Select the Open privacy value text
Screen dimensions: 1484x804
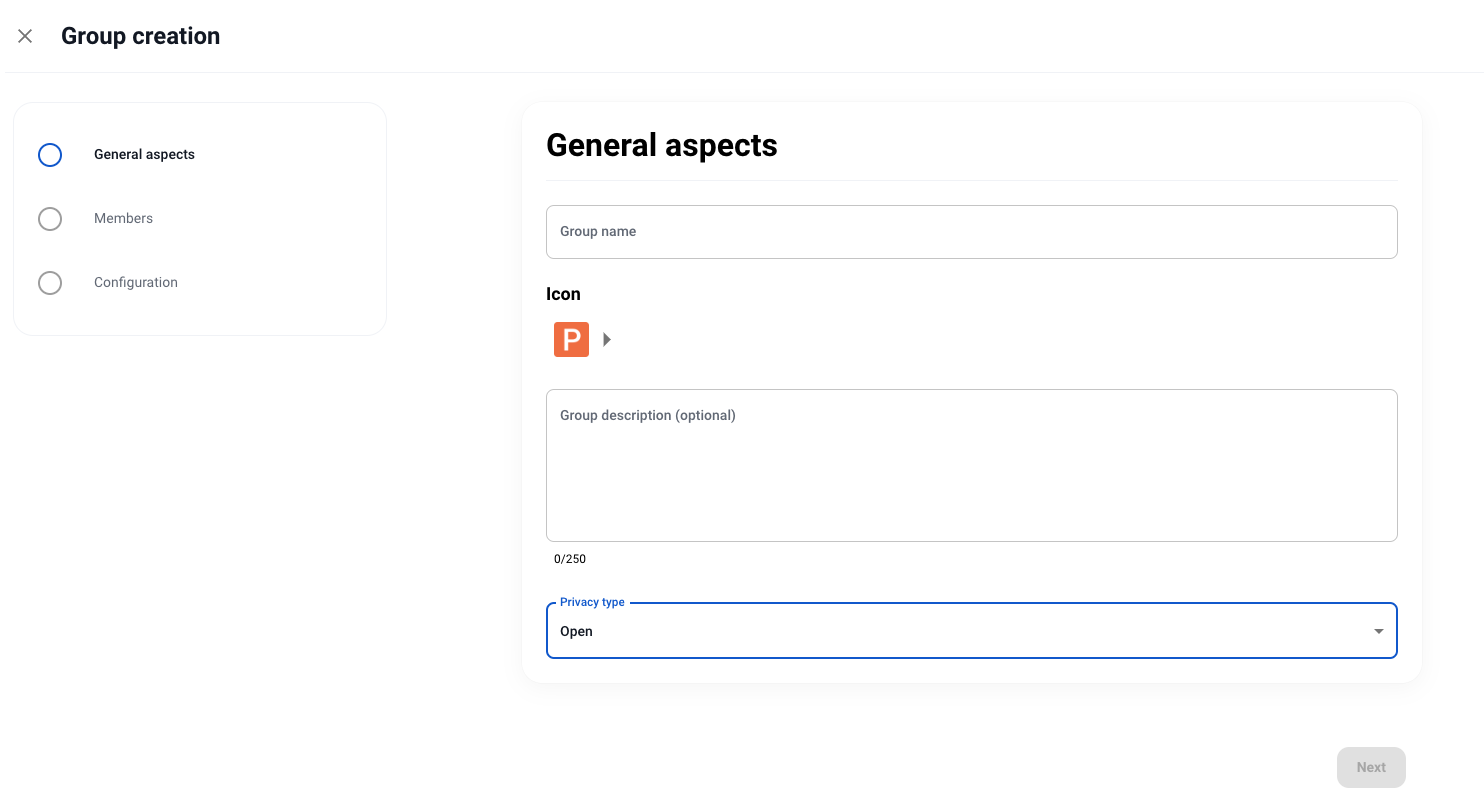[x=576, y=631]
